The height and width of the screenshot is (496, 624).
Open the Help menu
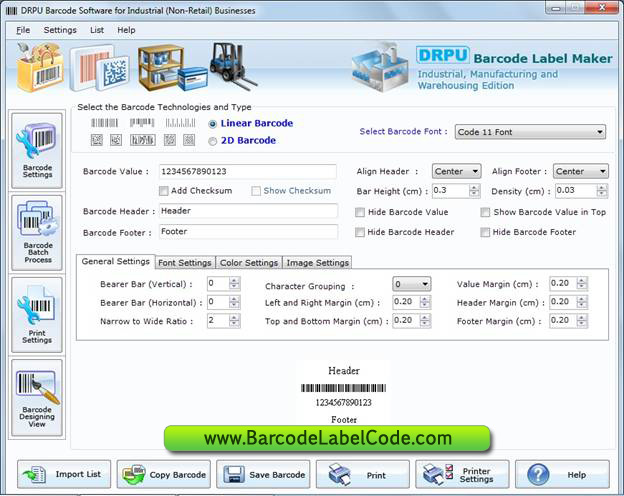click(x=126, y=30)
